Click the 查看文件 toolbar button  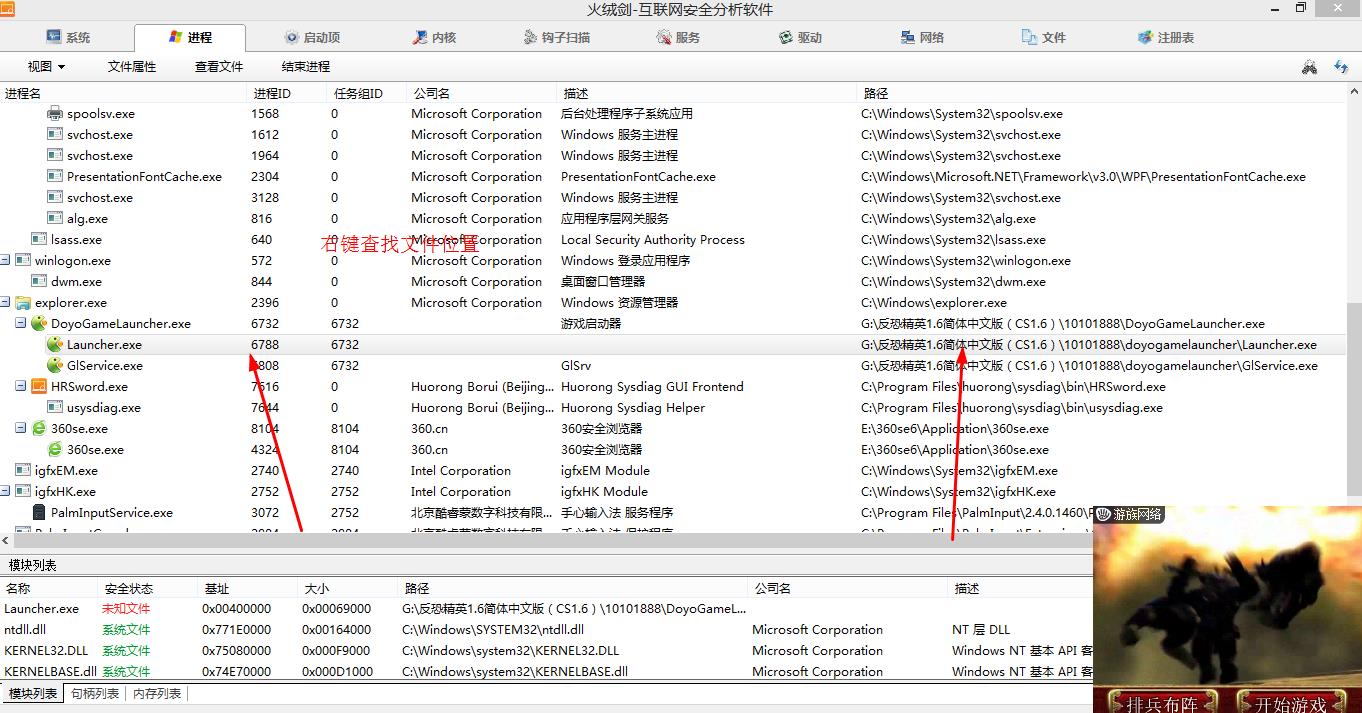(219, 67)
